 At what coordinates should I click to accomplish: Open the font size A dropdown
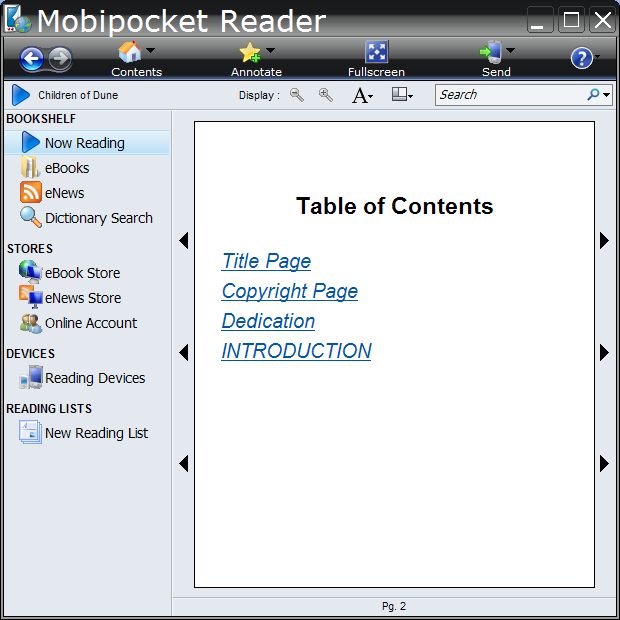click(x=362, y=95)
